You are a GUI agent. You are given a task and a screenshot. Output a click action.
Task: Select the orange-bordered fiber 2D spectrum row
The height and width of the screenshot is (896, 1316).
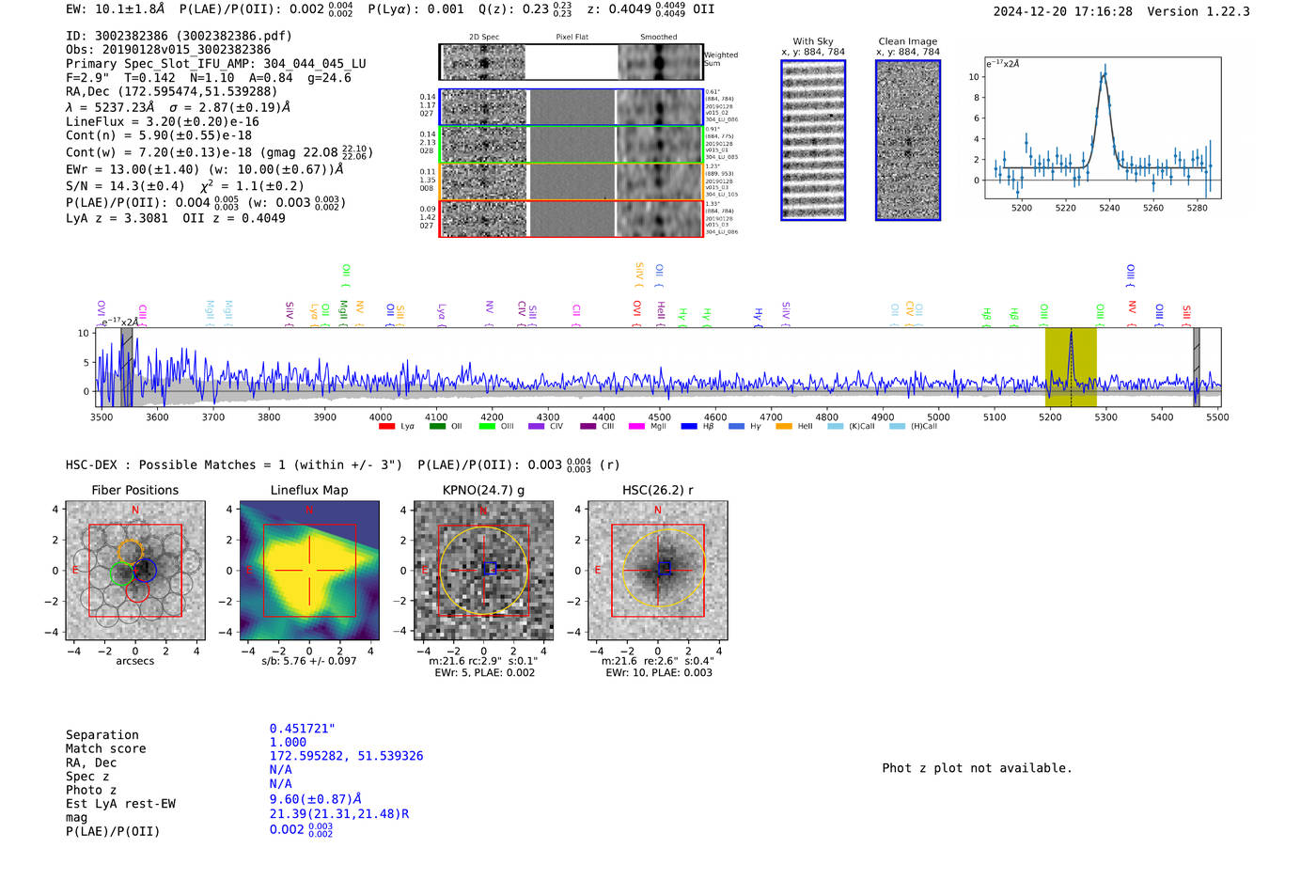572,181
